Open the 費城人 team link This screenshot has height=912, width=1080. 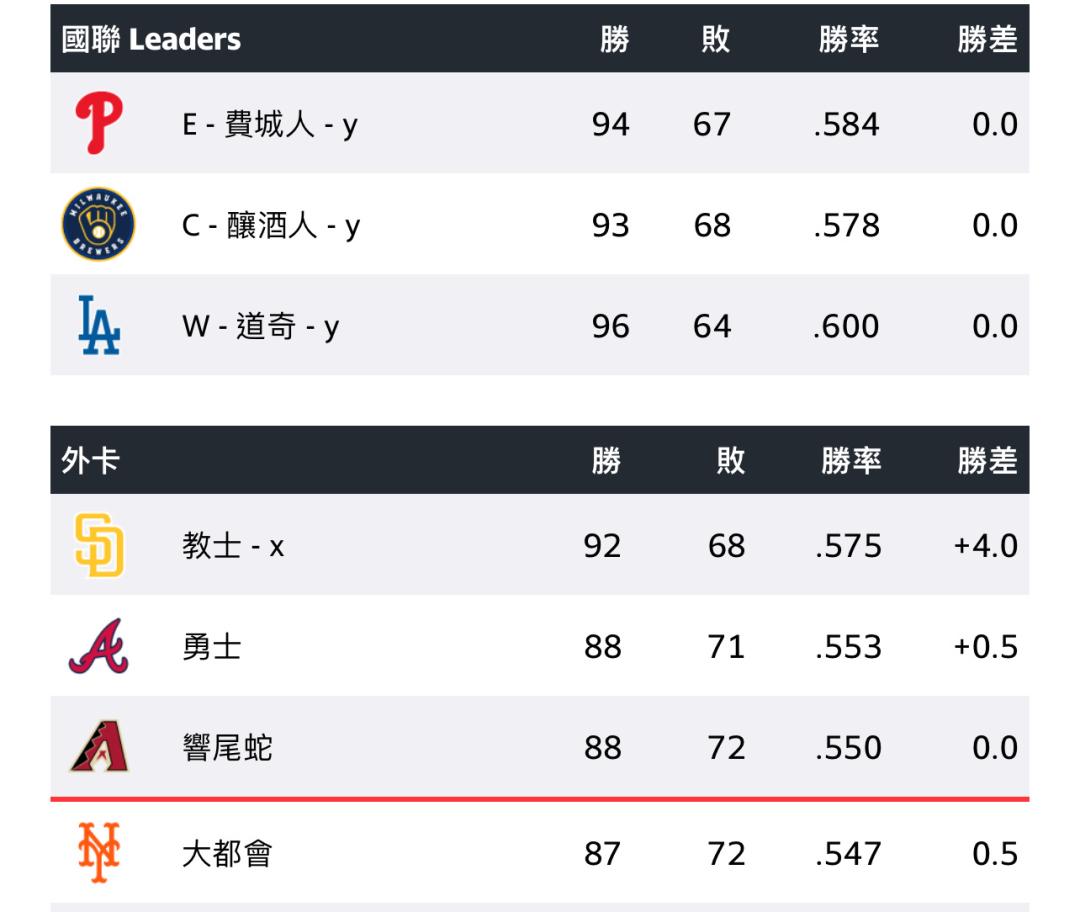pyautogui.click(x=269, y=125)
